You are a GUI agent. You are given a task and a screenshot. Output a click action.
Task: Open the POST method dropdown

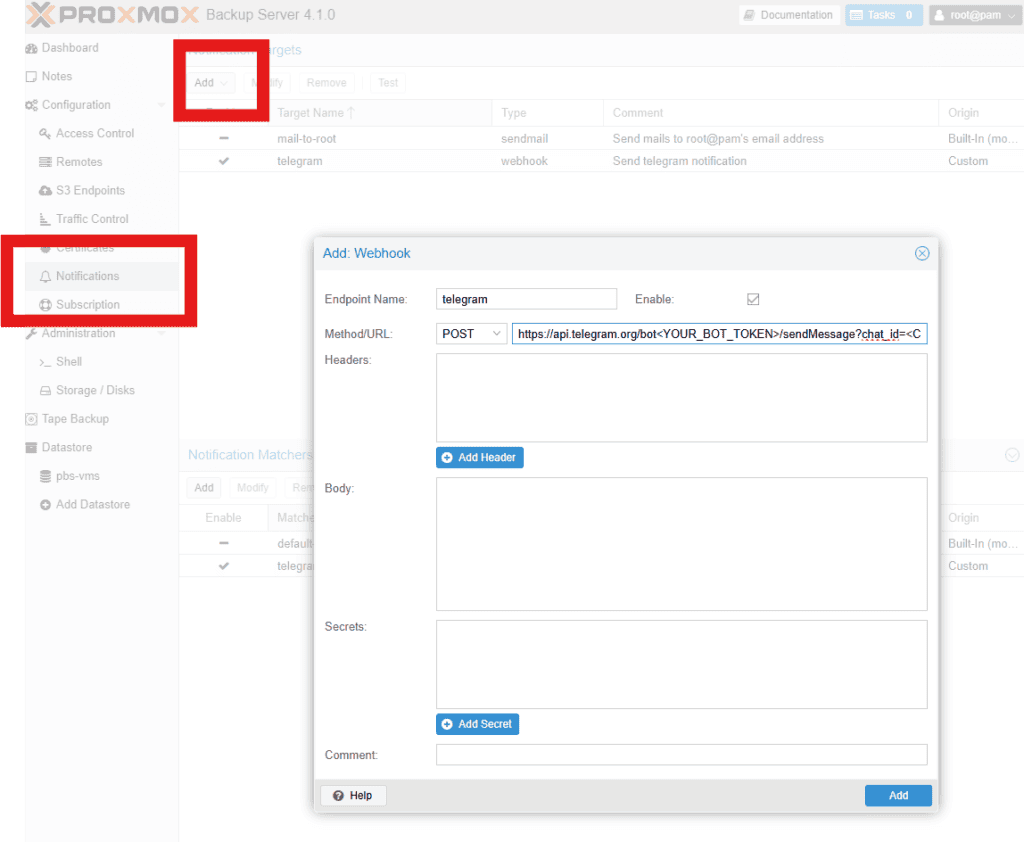coord(472,334)
